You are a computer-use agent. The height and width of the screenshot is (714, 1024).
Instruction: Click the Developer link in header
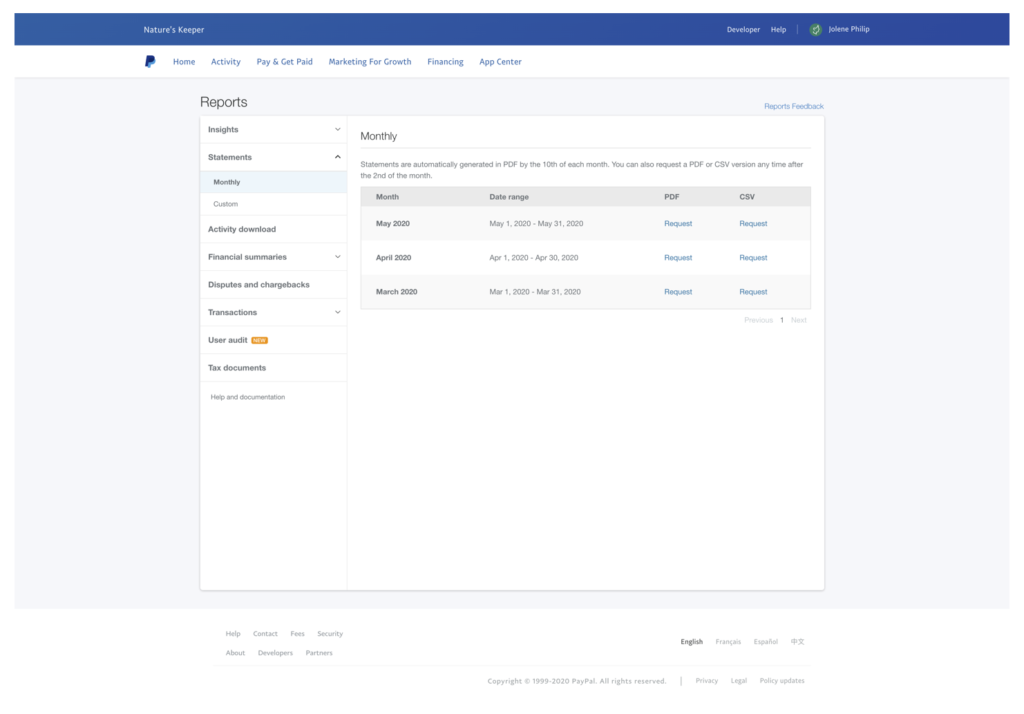click(x=743, y=29)
